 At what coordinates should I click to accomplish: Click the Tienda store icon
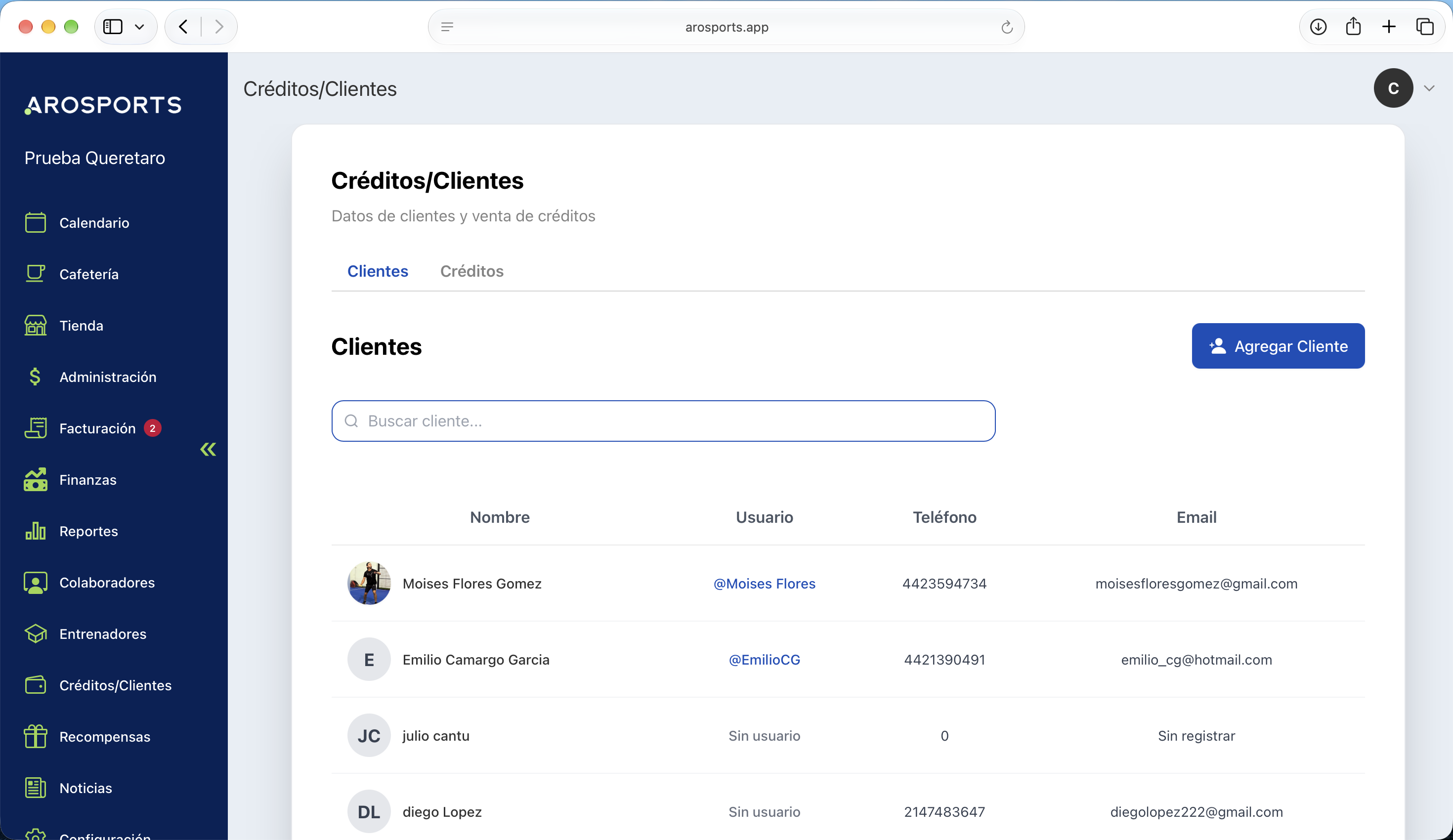[x=35, y=325]
